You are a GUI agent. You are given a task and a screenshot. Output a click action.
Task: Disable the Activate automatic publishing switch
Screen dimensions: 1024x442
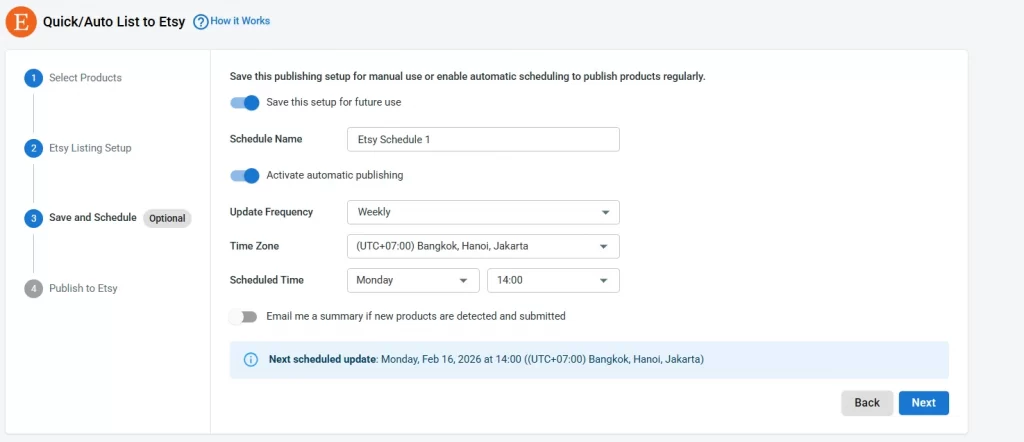pyautogui.click(x=244, y=176)
